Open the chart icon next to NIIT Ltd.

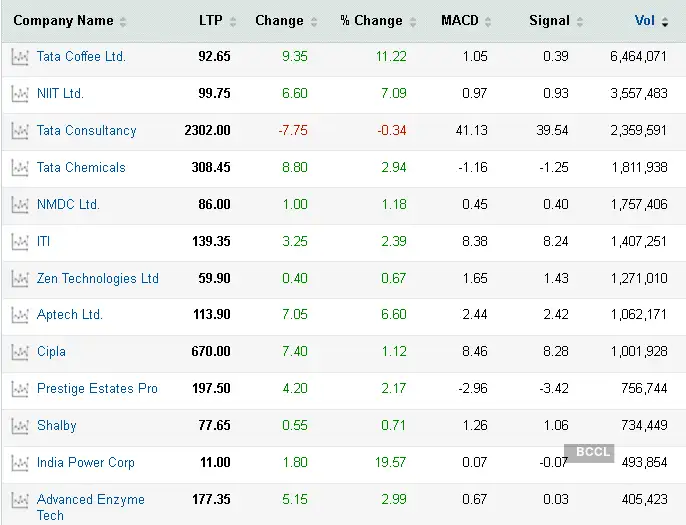(20, 94)
